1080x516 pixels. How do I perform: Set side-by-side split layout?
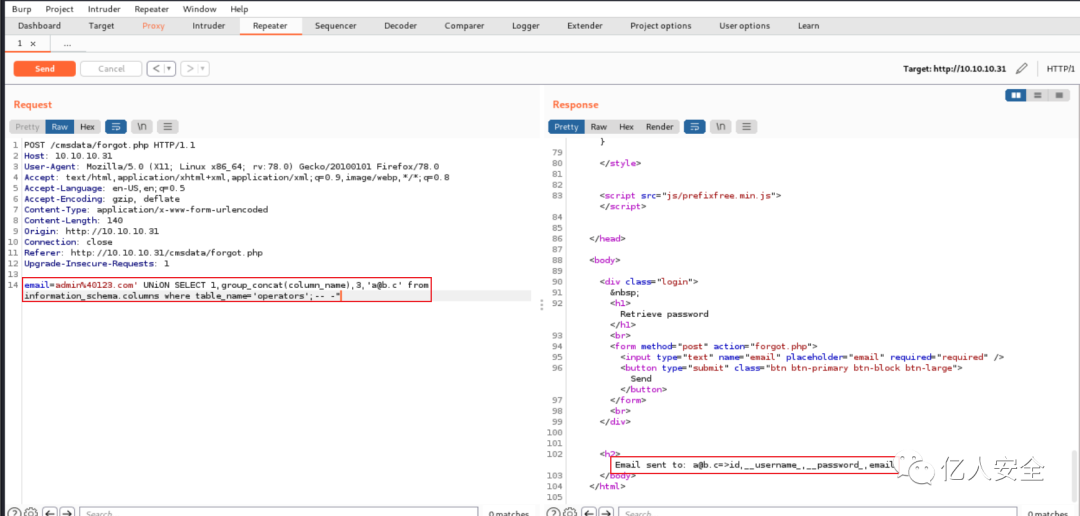click(1015, 95)
